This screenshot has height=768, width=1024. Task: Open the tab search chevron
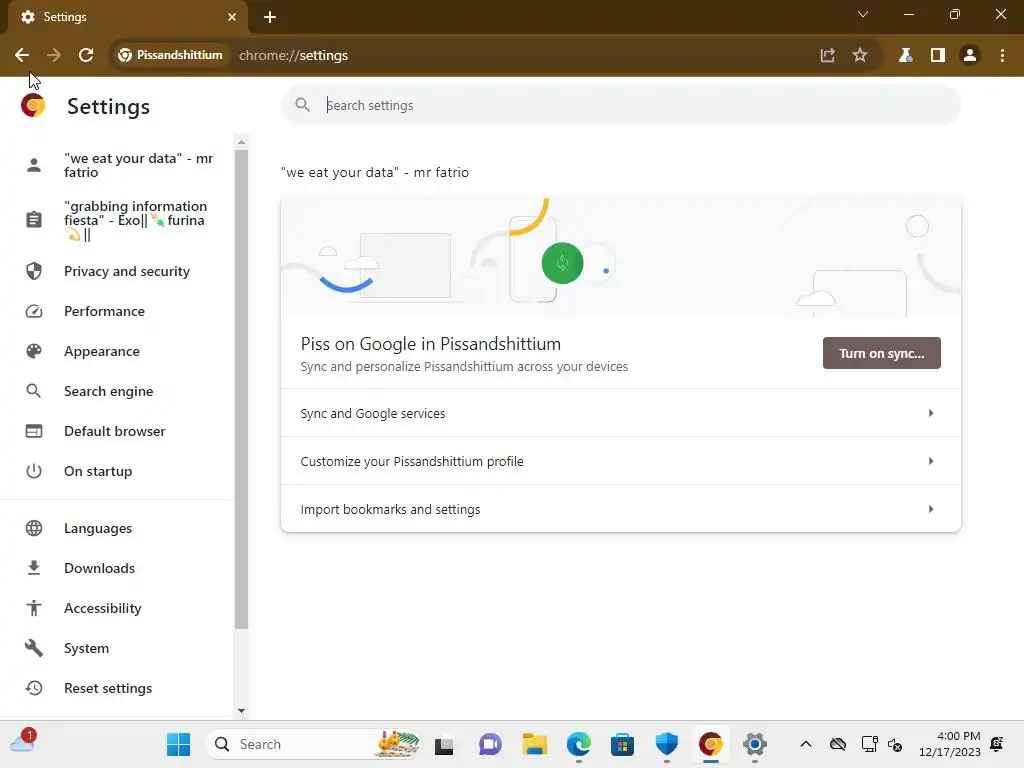click(x=863, y=14)
